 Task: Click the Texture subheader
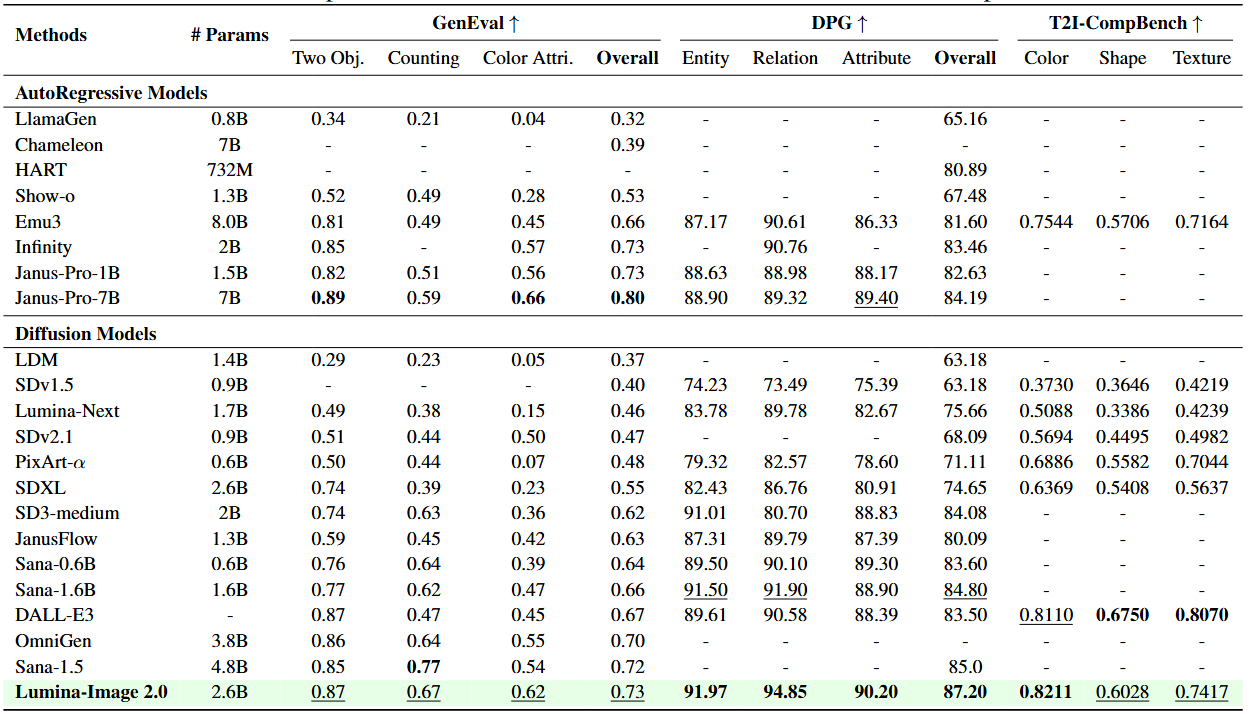[1202, 58]
